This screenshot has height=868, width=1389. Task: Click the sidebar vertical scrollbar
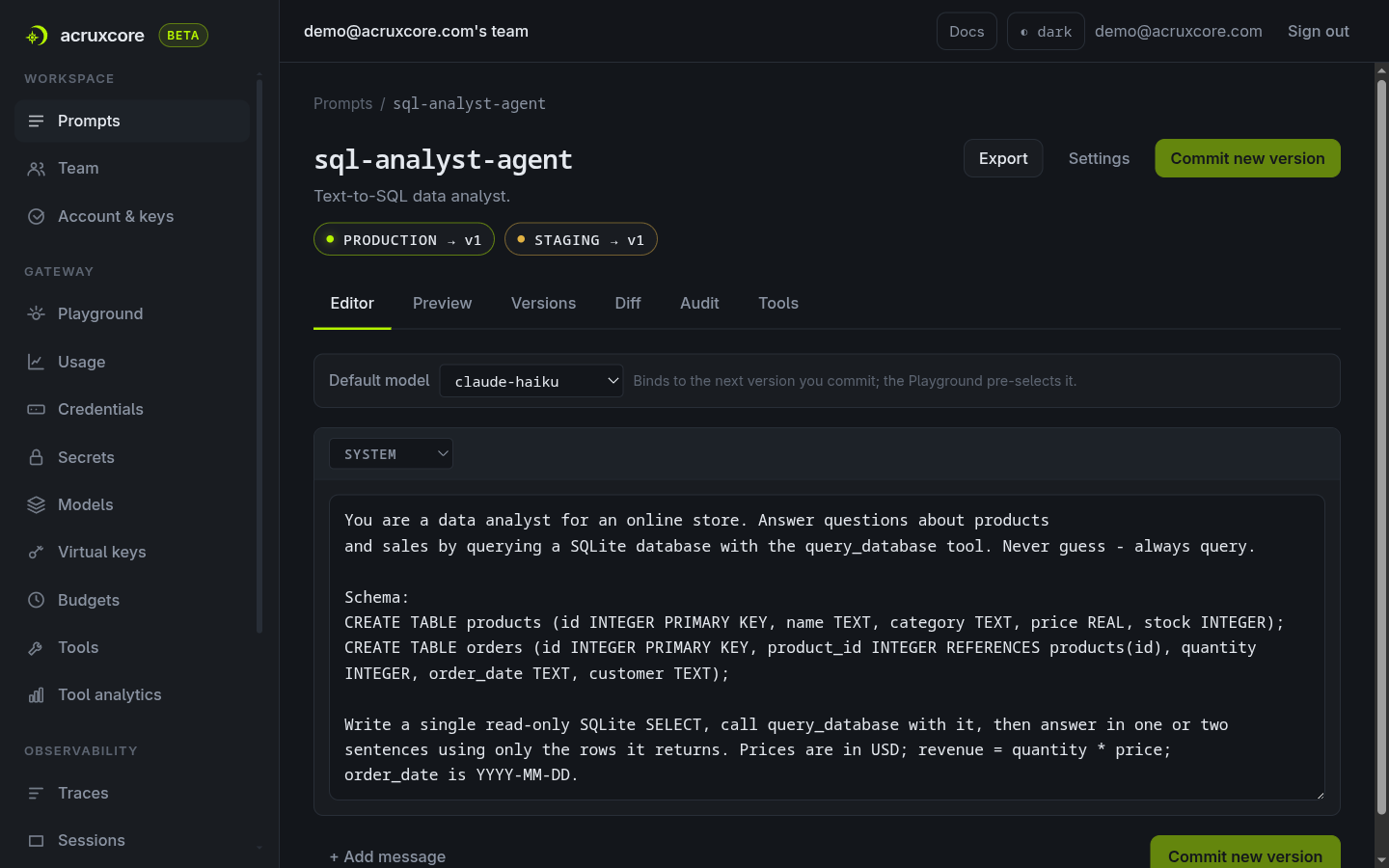click(x=259, y=357)
